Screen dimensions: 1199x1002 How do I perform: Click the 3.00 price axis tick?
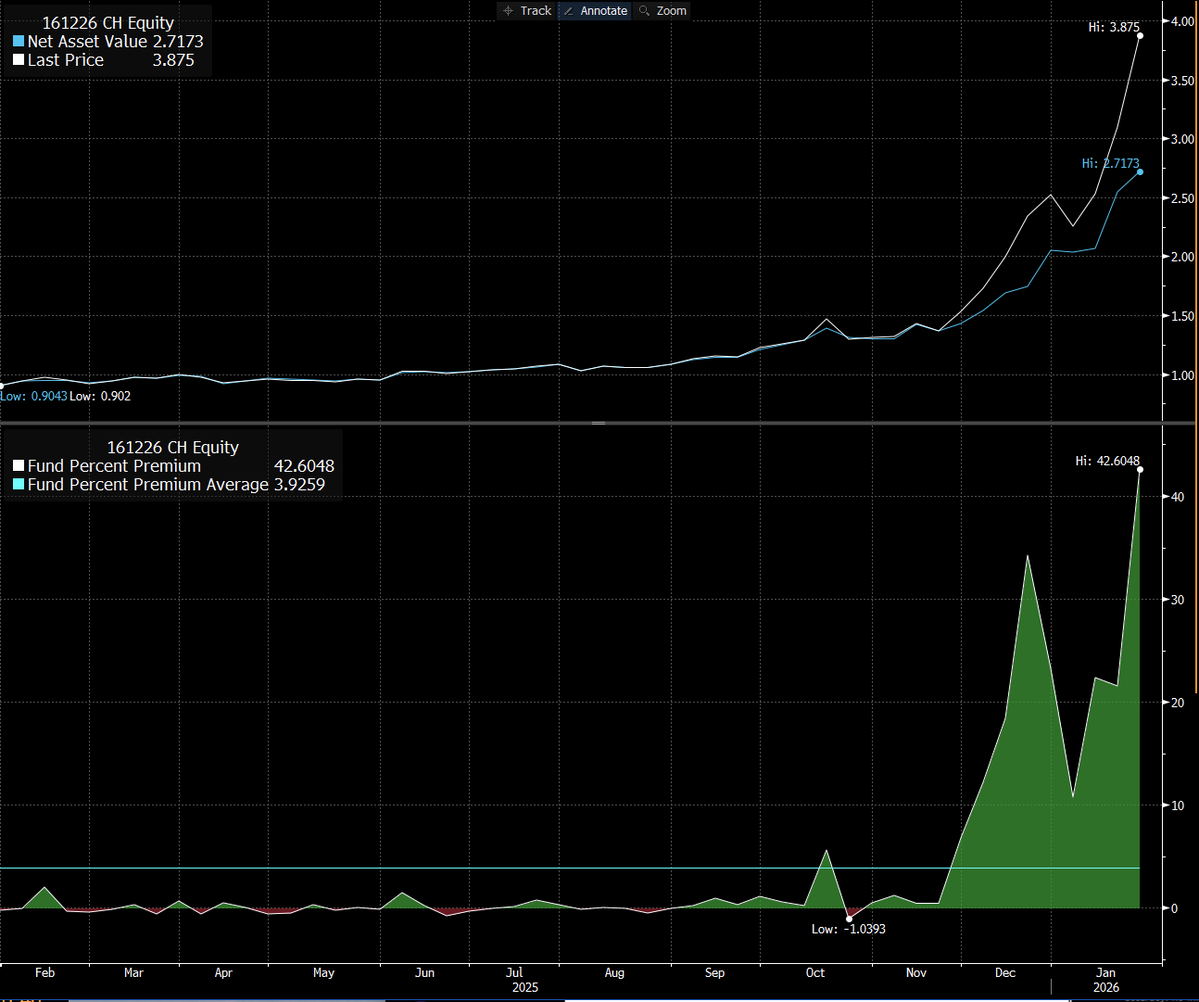pyautogui.click(x=1182, y=139)
